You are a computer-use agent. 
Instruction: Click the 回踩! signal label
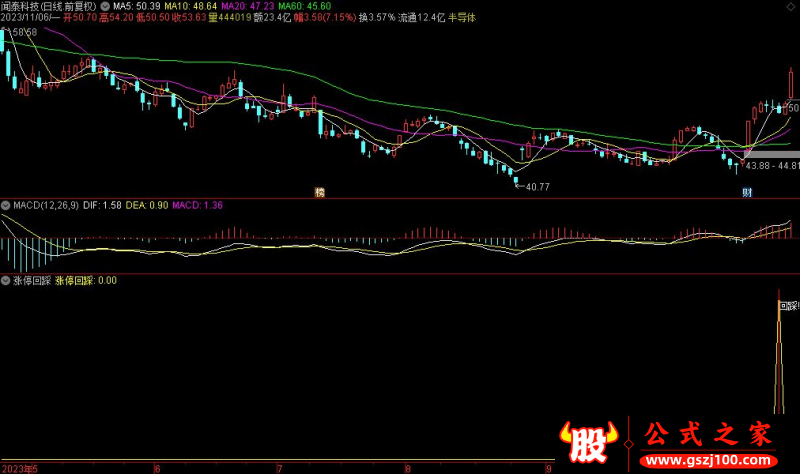point(789,306)
